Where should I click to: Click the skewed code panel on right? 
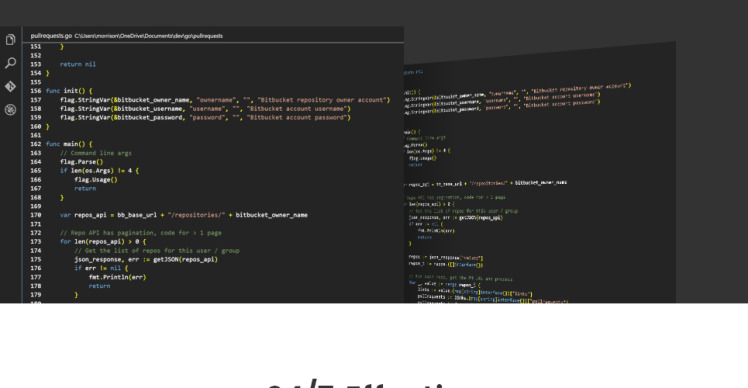[x=540, y=181]
